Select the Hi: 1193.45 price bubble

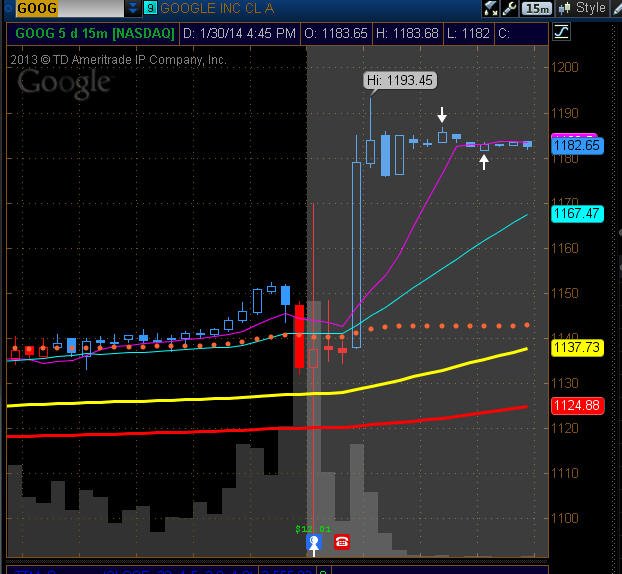coord(400,81)
